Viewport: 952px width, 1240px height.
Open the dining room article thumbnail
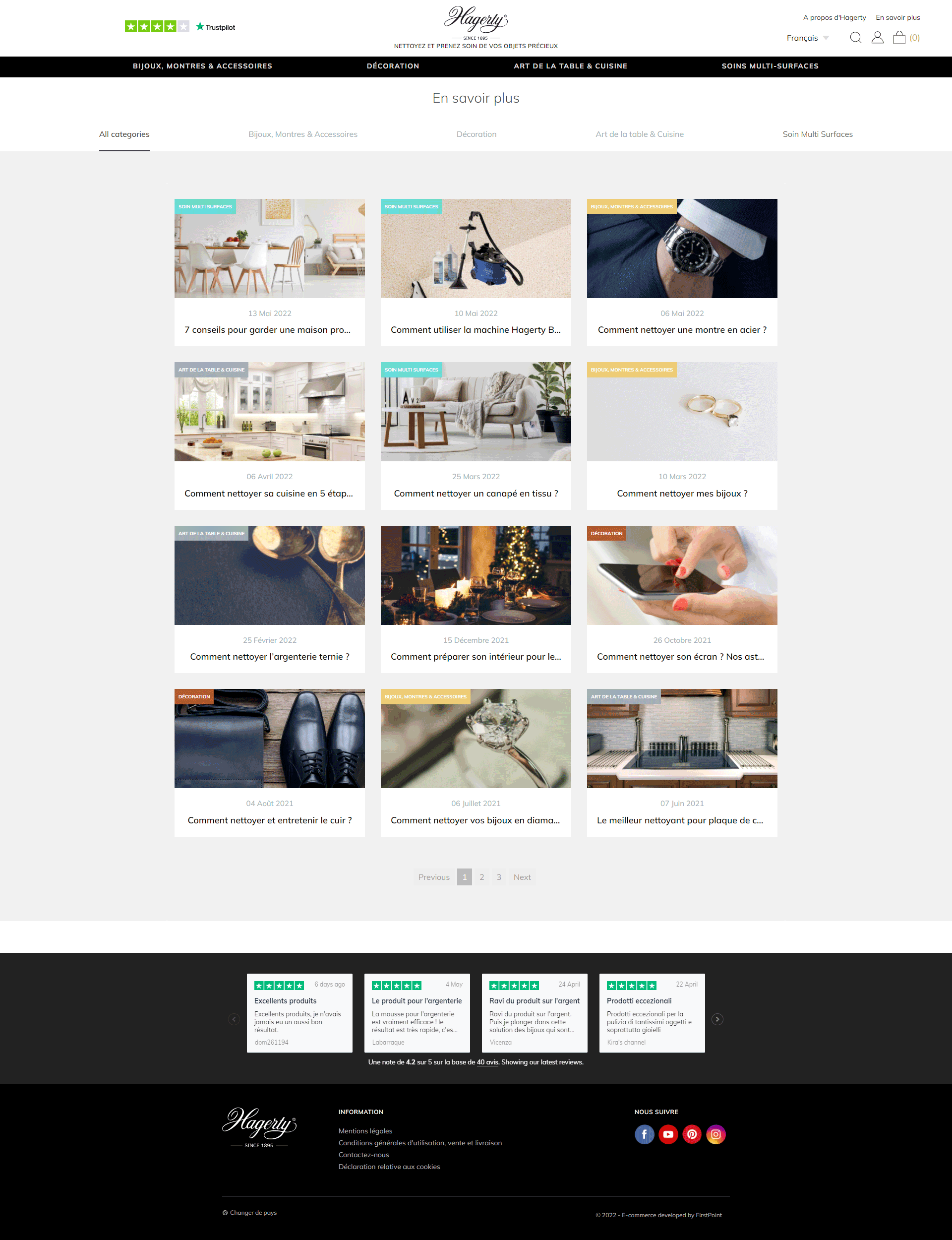[269, 248]
